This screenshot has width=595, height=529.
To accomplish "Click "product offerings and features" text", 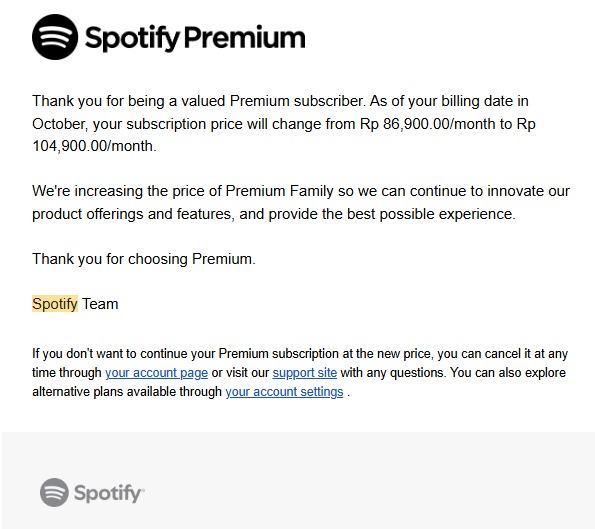I will click(x=132, y=214).
